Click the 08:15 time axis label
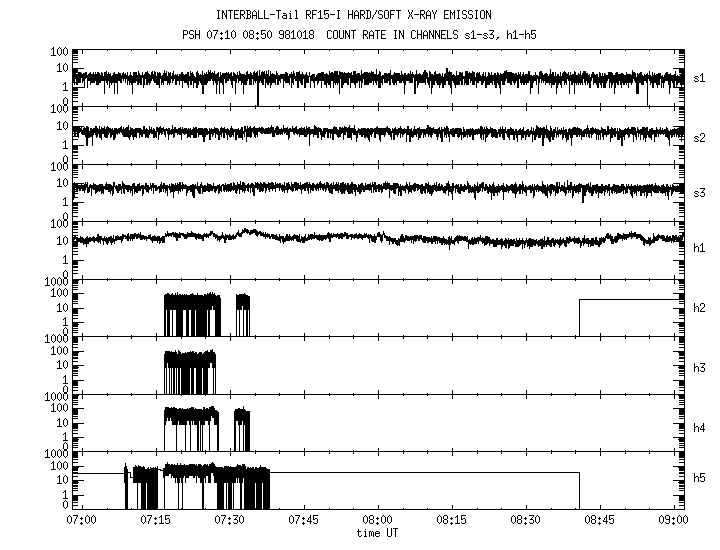Screen dimensions: 720x550 point(451,520)
